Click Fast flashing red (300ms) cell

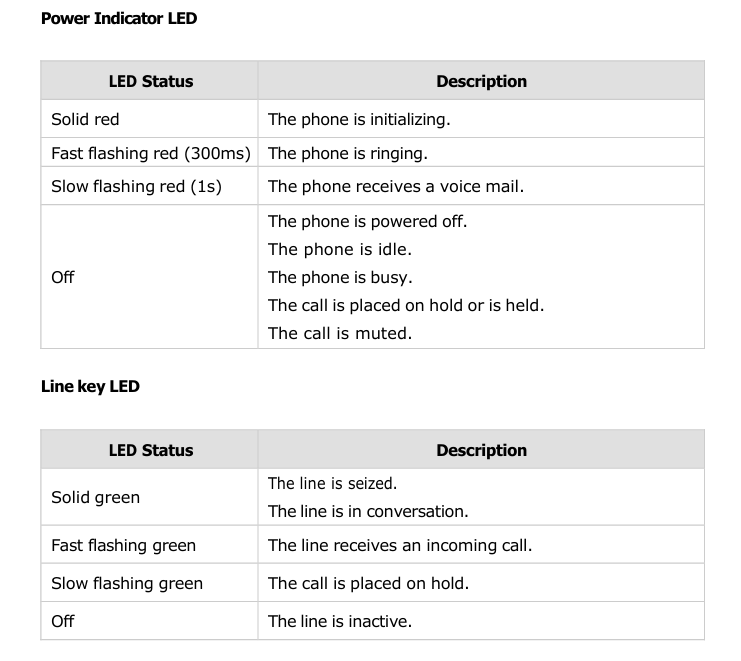tap(150, 153)
